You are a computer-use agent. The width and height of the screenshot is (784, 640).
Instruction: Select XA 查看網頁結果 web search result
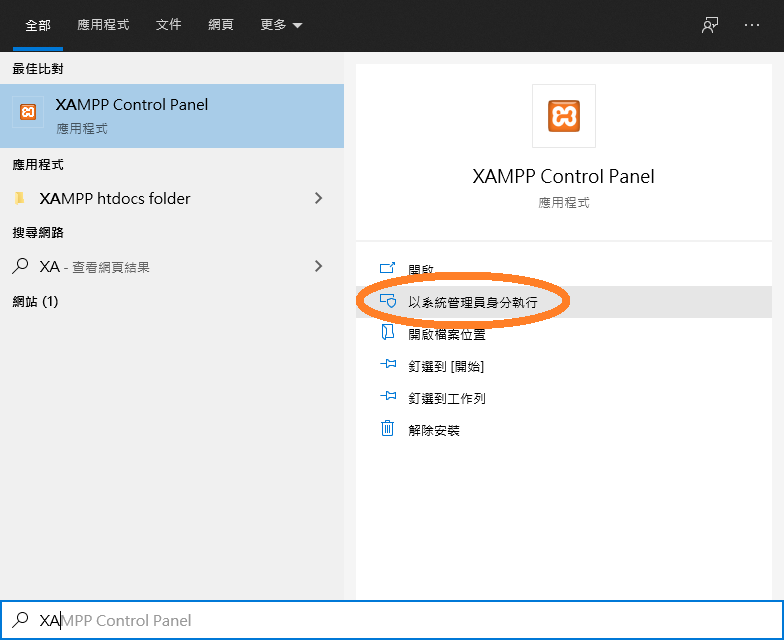coord(172,266)
